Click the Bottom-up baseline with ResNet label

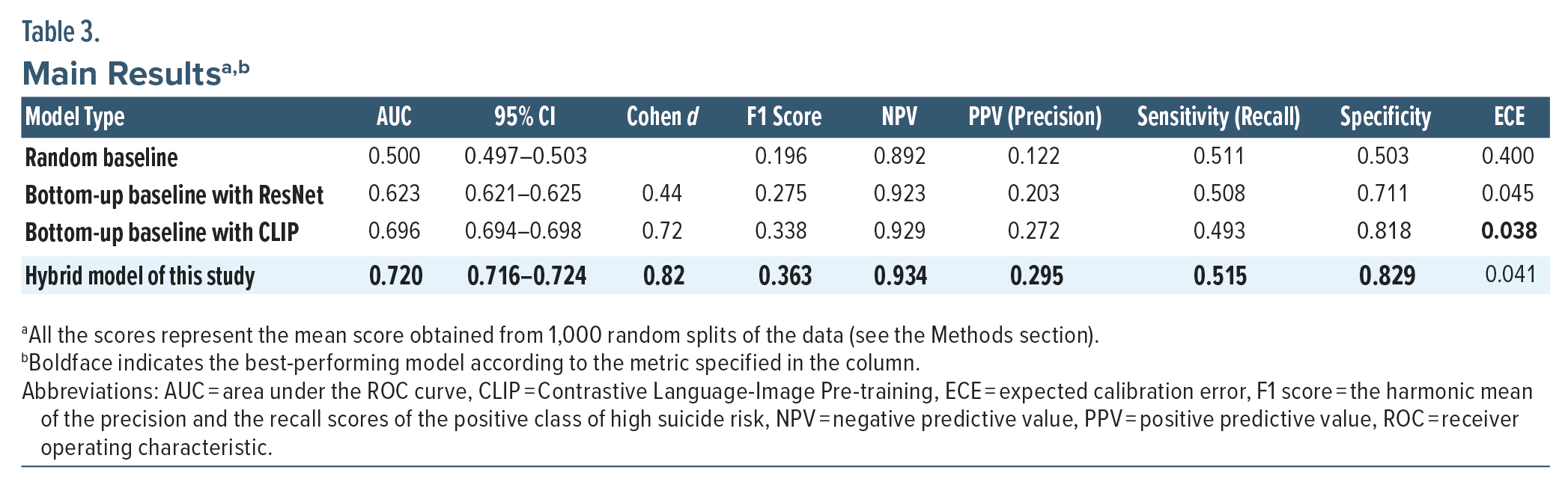point(174,195)
